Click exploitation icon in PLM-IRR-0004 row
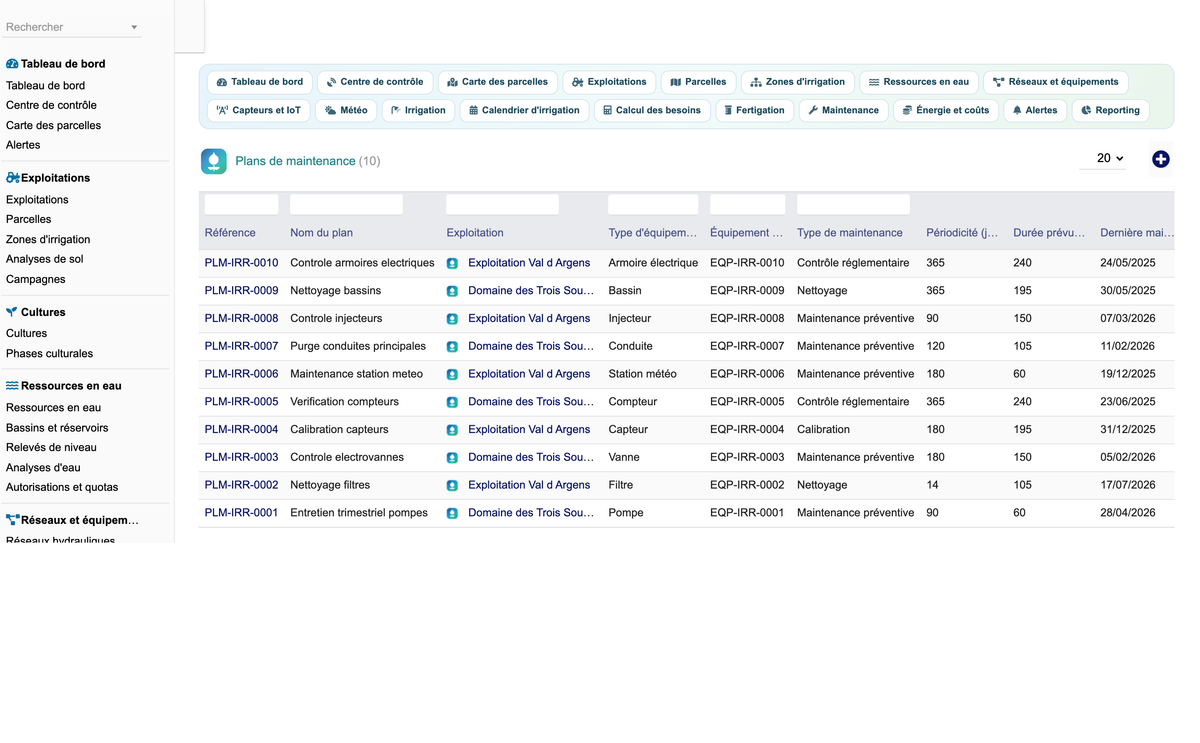Viewport: 1200px width, 743px height. (x=452, y=430)
